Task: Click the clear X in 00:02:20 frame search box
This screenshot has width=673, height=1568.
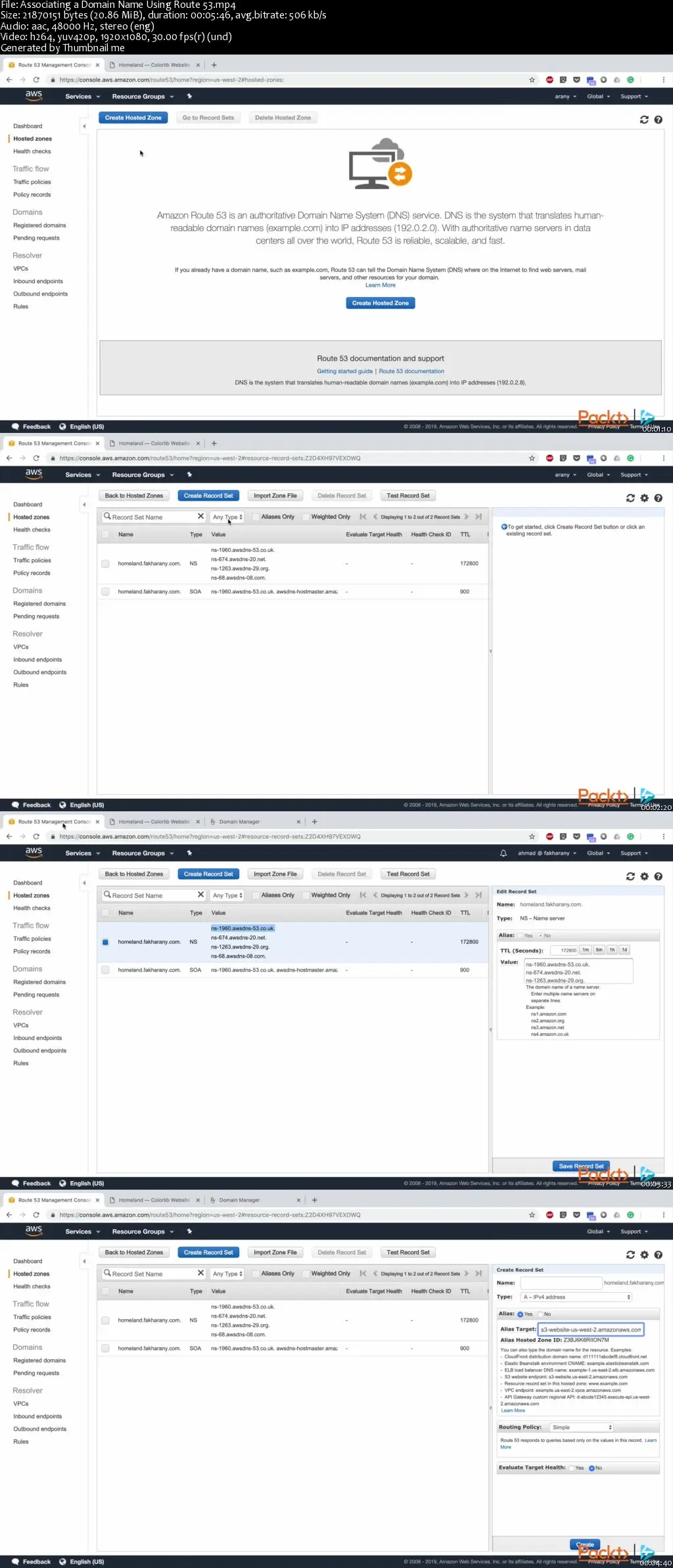Action: coord(200,517)
